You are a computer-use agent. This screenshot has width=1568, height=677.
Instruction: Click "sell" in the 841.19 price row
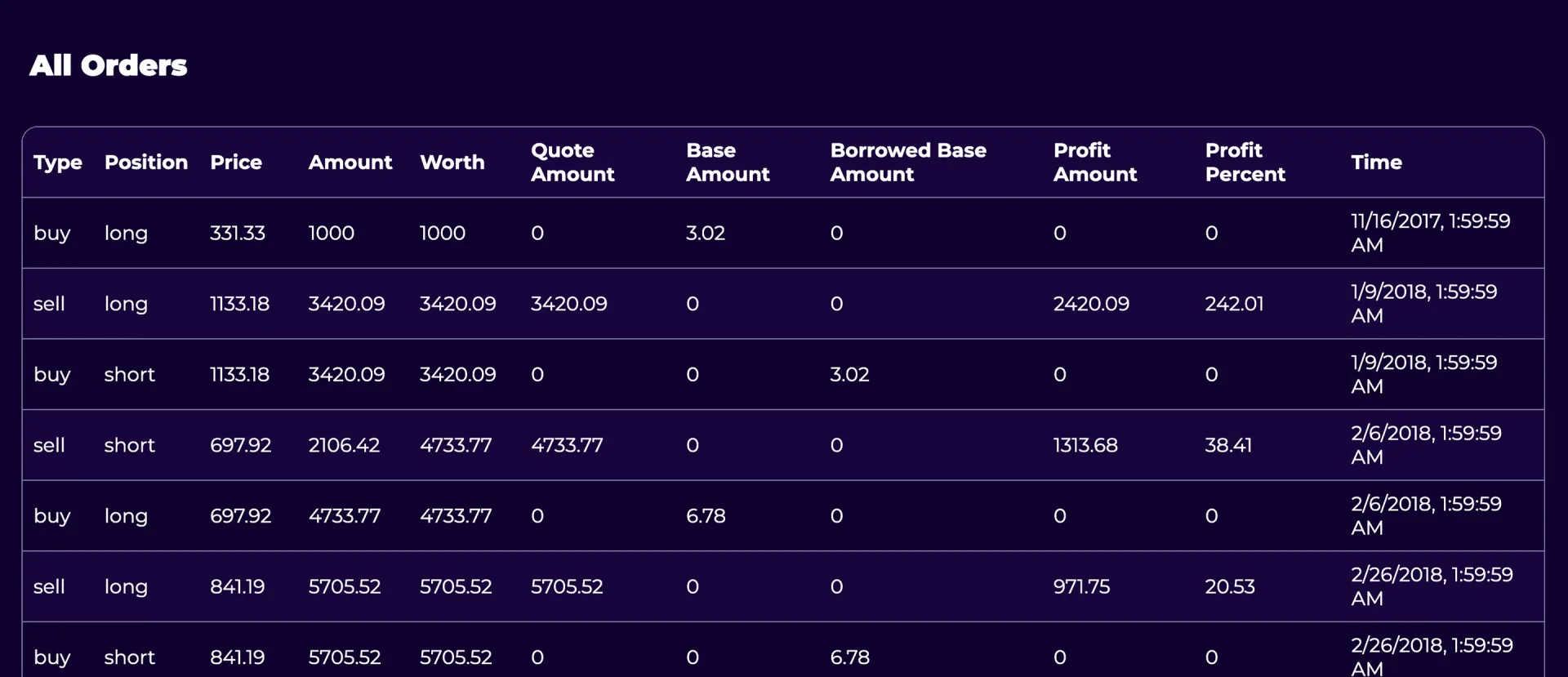pos(49,586)
